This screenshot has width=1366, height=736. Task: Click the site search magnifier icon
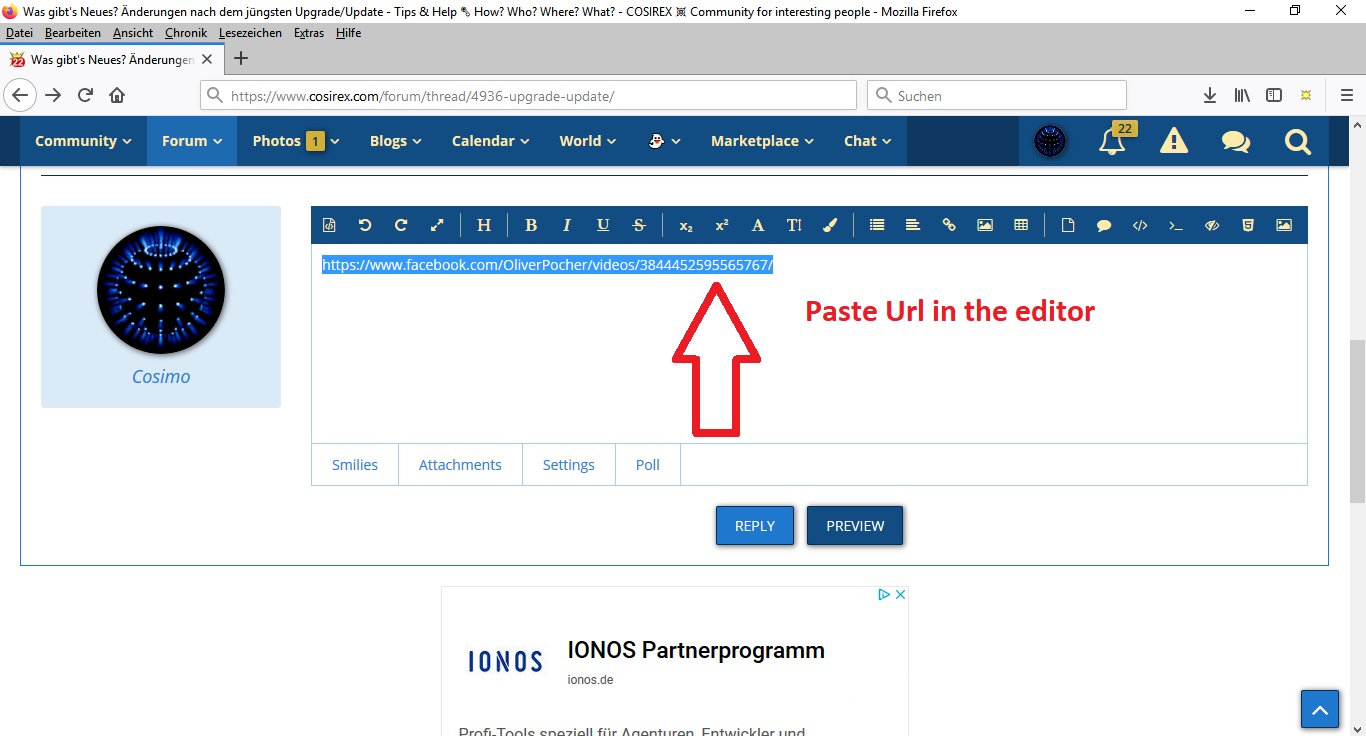point(1297,142)
